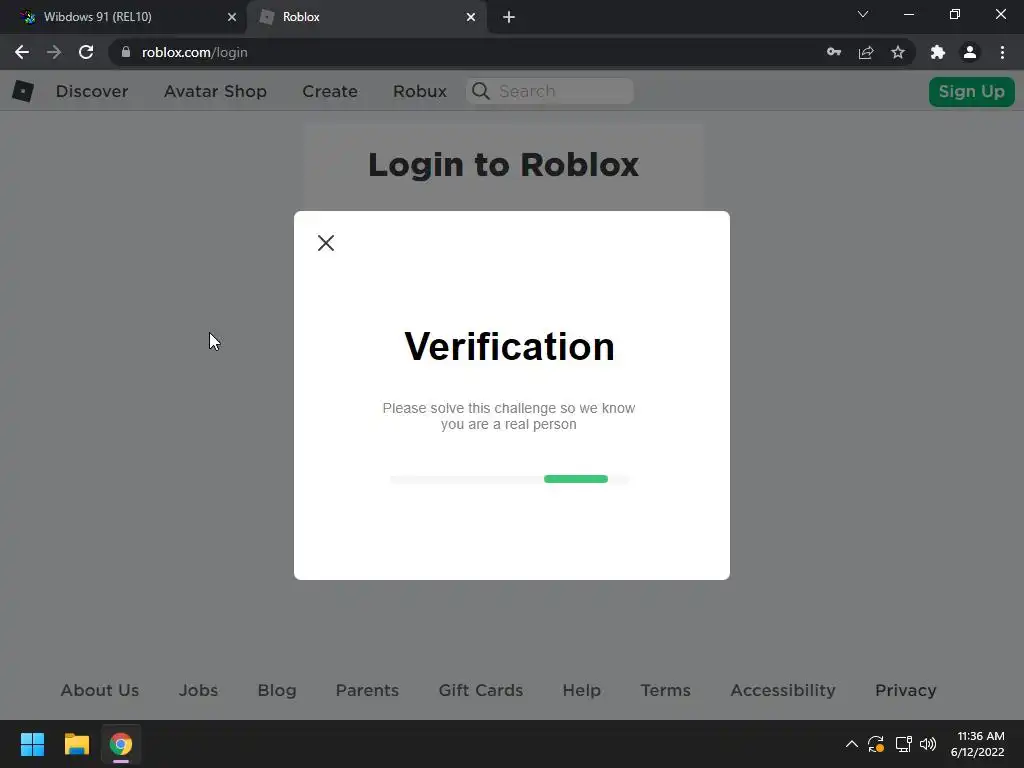Image resolution: width=1024 pixels, height=768 pixels.
Task: Select the Roblox browser tab
Action: click(x=366, y=17)
